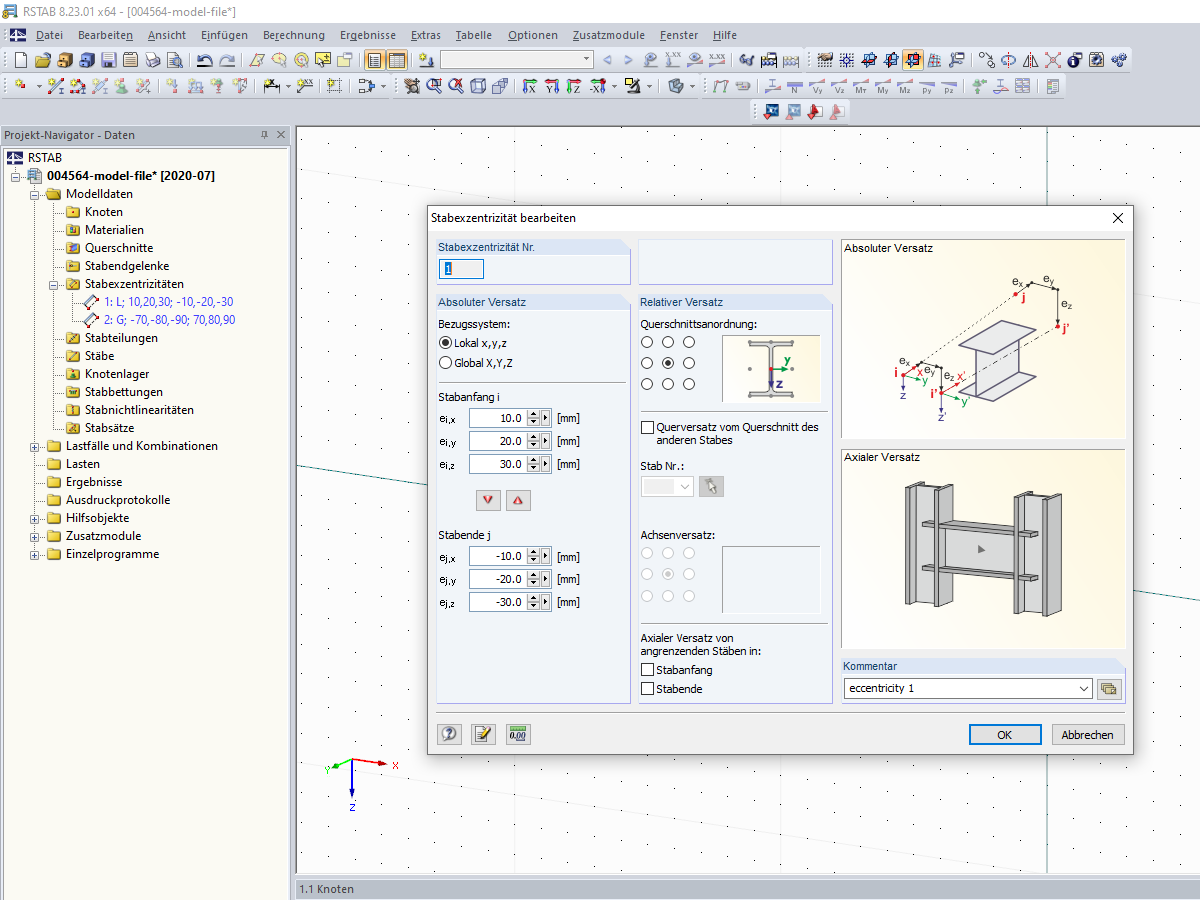This screenshot has height=900, width=1200.
Task: Click the red up arrow copy-to-start button
Action: tap(518, 499)
